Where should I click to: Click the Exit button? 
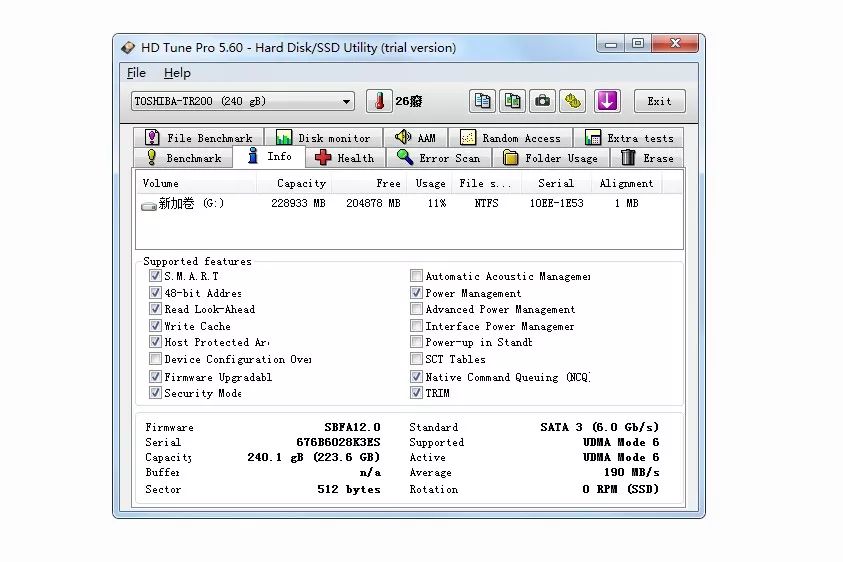pyautogui.click(x=660, y=101)
